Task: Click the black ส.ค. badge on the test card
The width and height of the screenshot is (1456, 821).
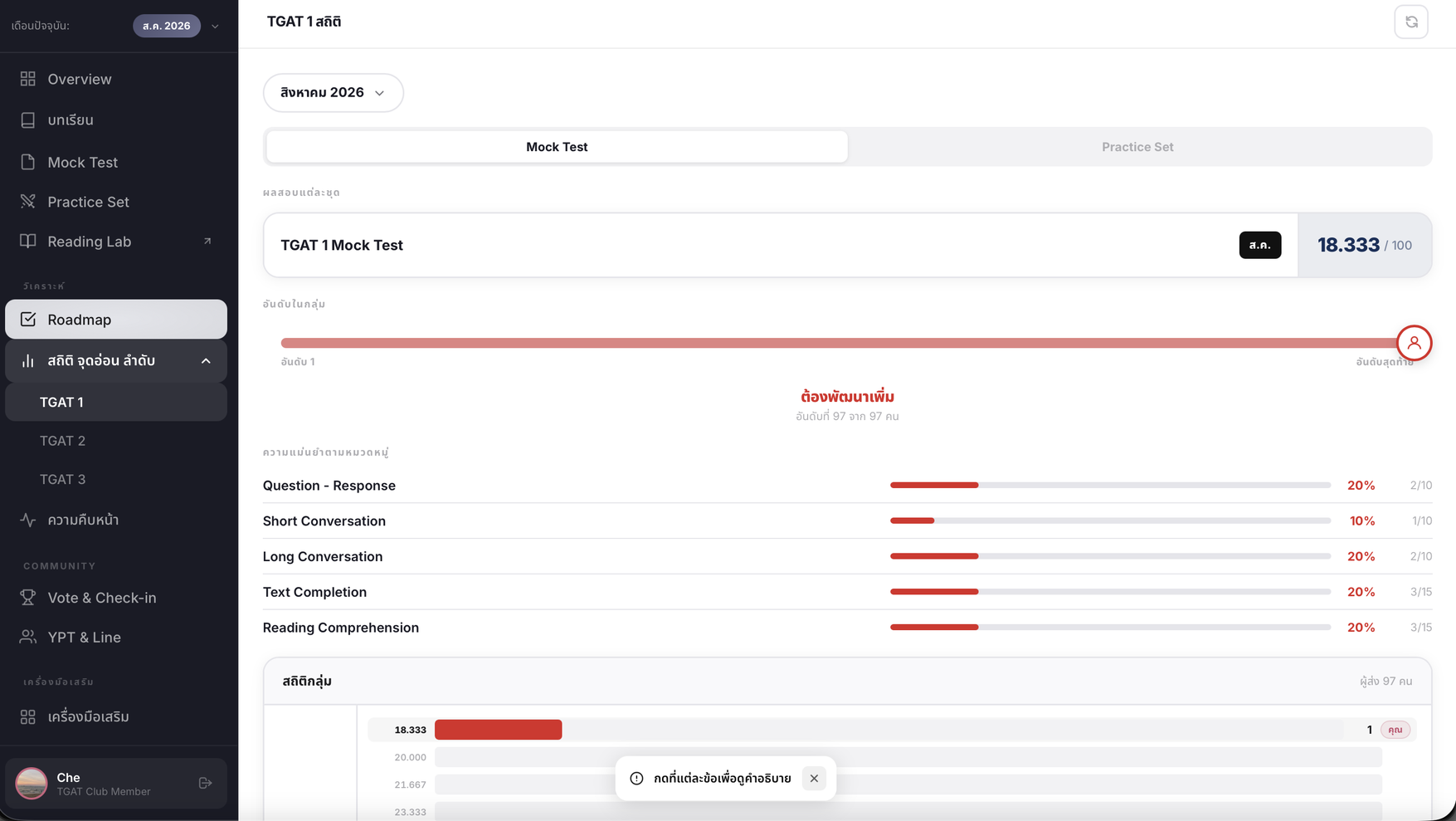Action: 1260,245
